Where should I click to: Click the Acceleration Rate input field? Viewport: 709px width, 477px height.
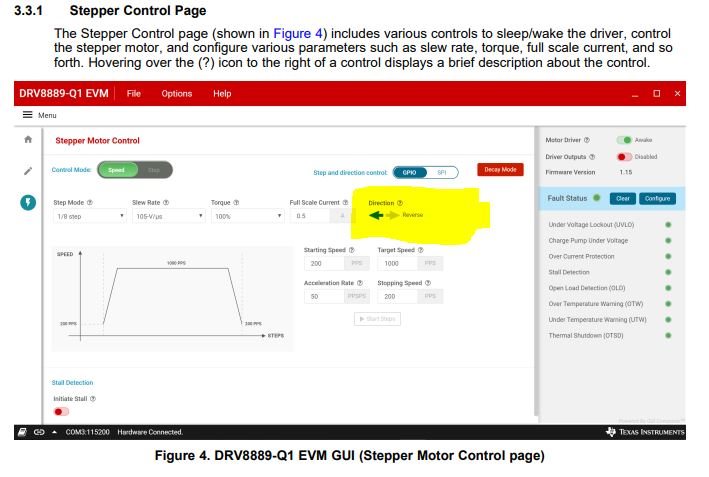pyautogui.click(x=325, y=296)
